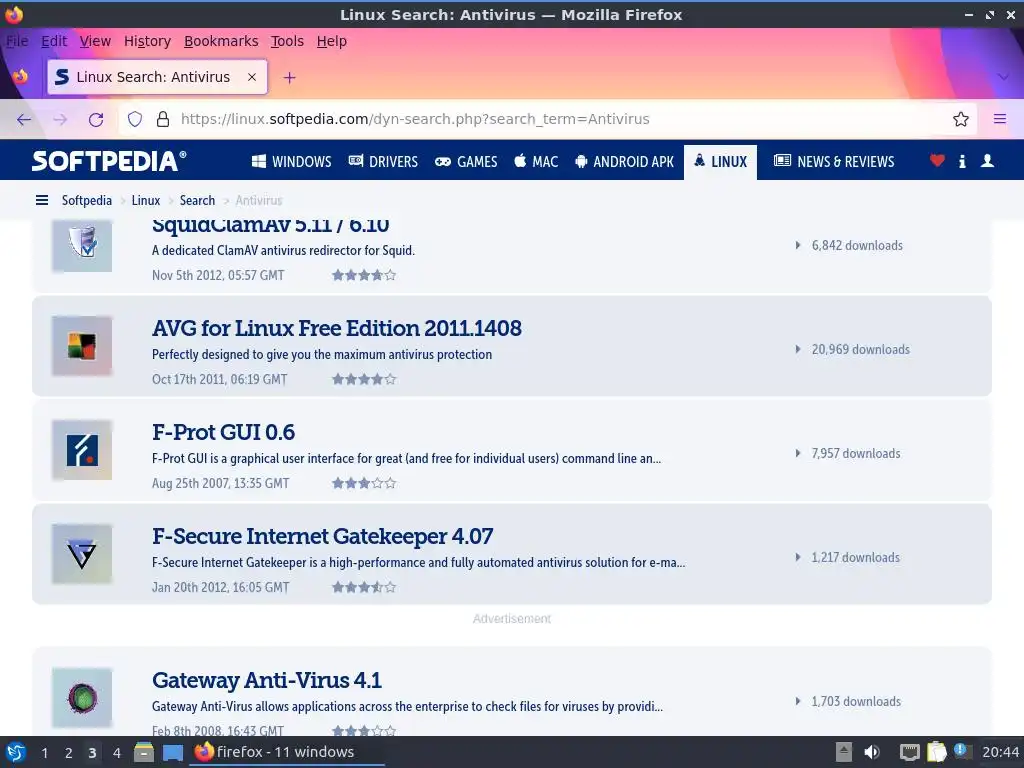
Task: Click the F-Secure Gatekeeper star rating
Action: click(x=364, y=587)
